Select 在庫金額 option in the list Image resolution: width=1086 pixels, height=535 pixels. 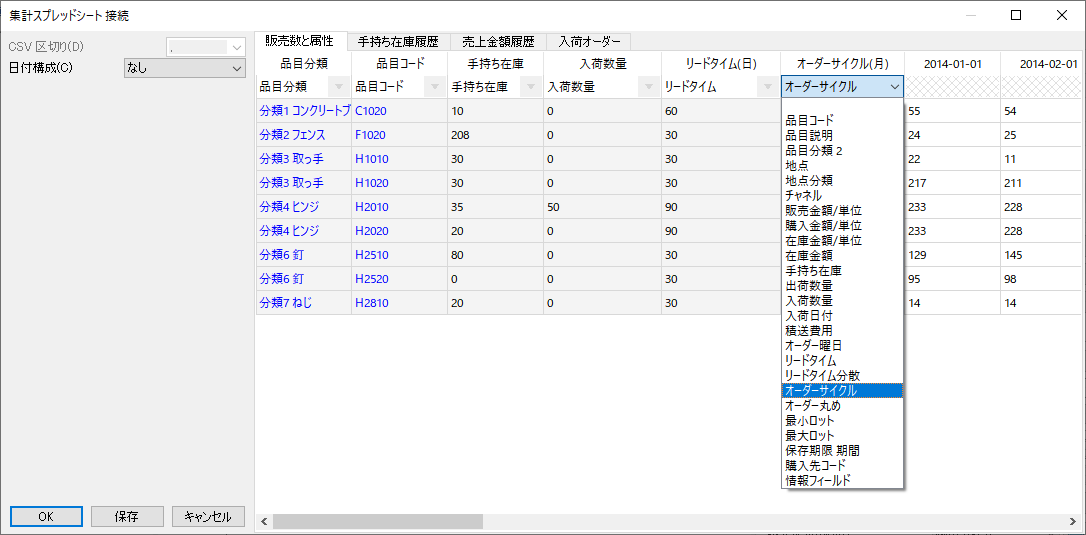click(810, 256)
